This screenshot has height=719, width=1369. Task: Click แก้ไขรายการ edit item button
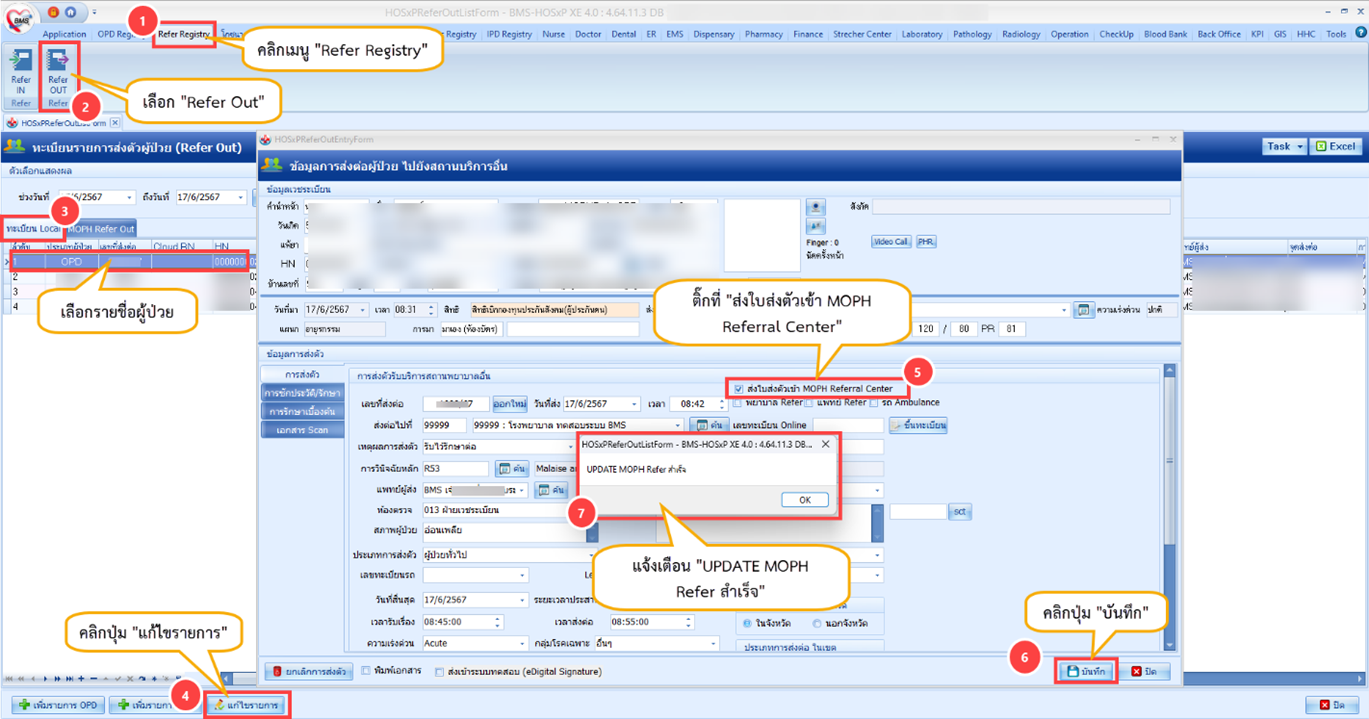coord(246,706)
